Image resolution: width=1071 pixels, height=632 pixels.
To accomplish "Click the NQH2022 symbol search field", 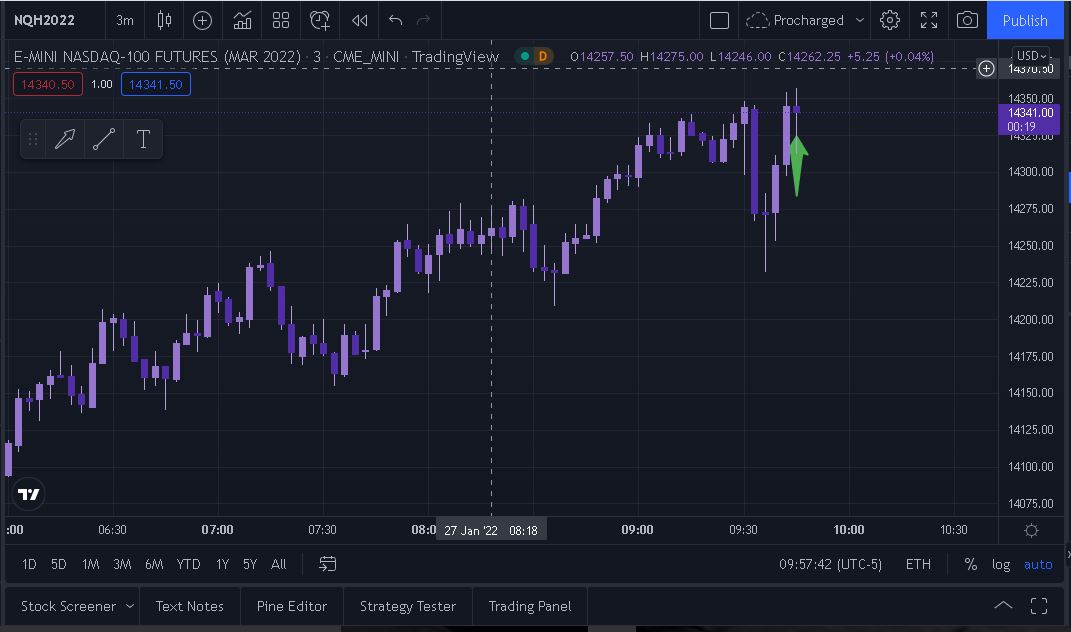I will click(44, 20).
